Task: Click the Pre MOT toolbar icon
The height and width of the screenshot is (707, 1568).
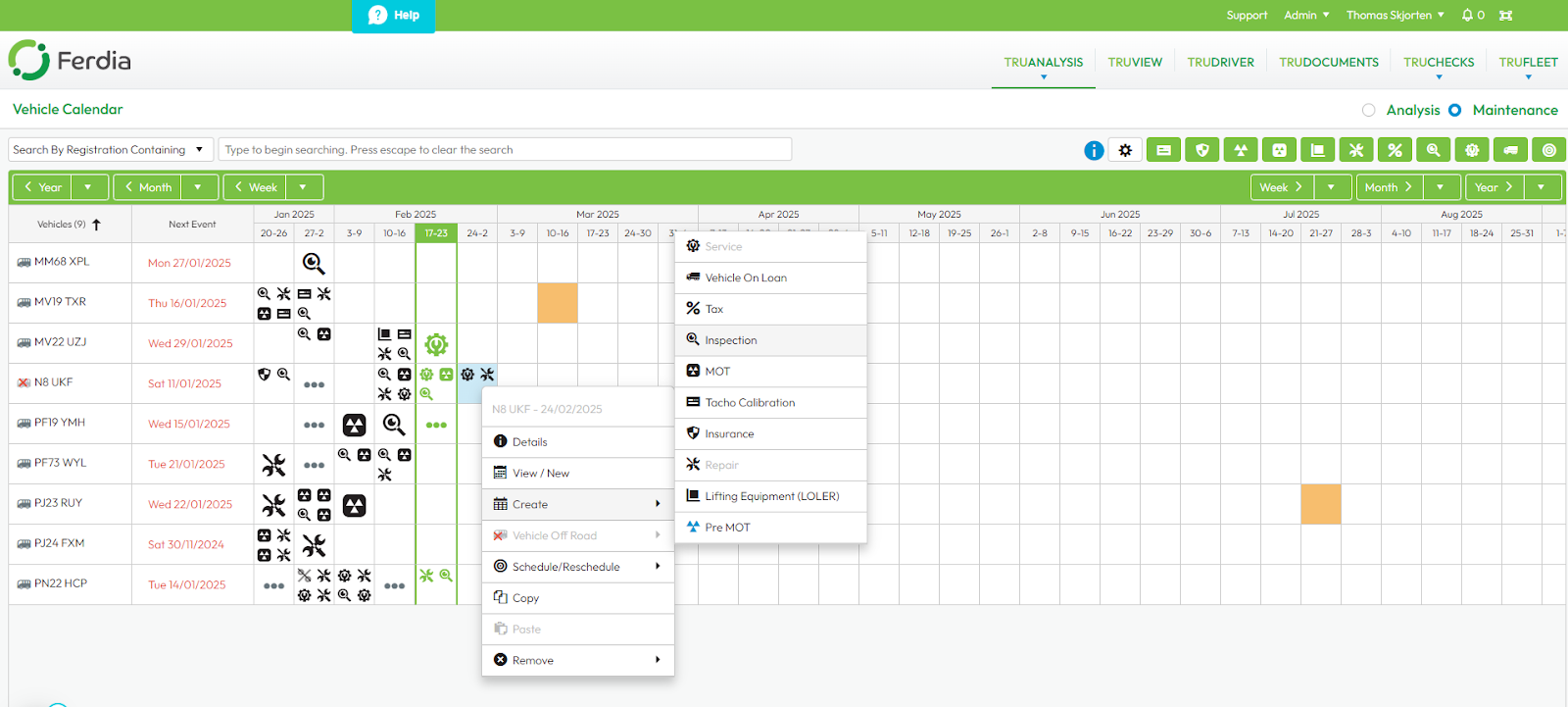Action: tap(1241, 150)
